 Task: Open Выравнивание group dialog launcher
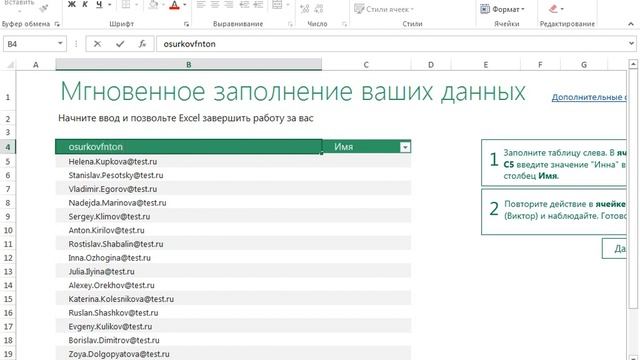point(290,24)
